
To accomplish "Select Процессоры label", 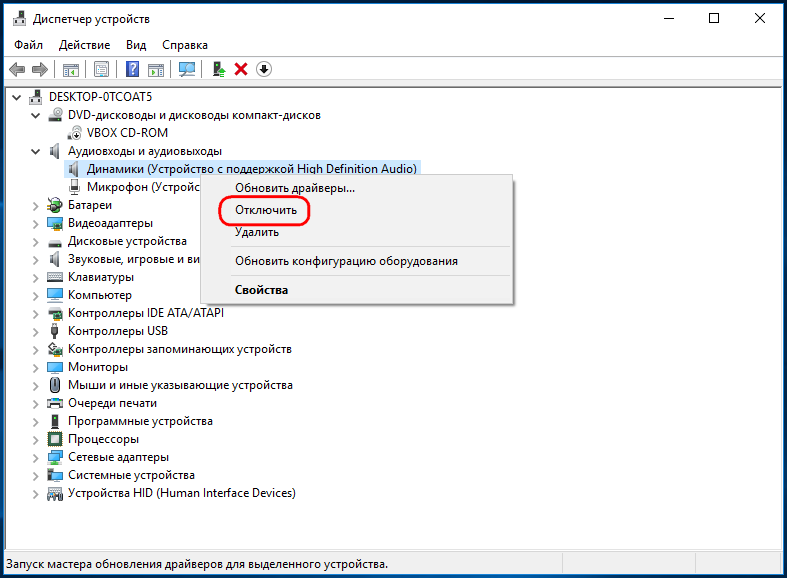I will pos(103,439).
